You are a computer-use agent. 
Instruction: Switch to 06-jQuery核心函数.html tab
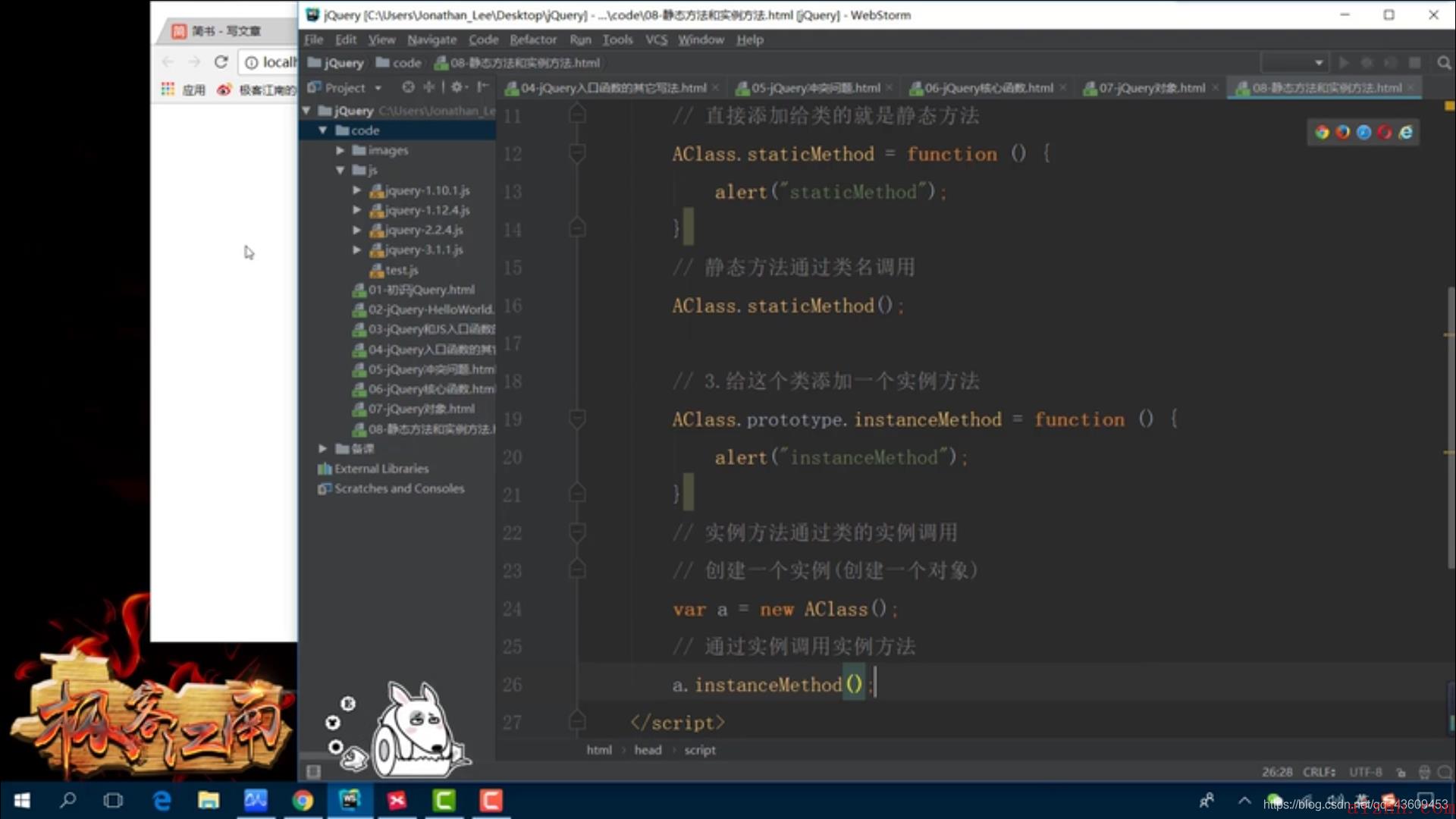point(989,88)
